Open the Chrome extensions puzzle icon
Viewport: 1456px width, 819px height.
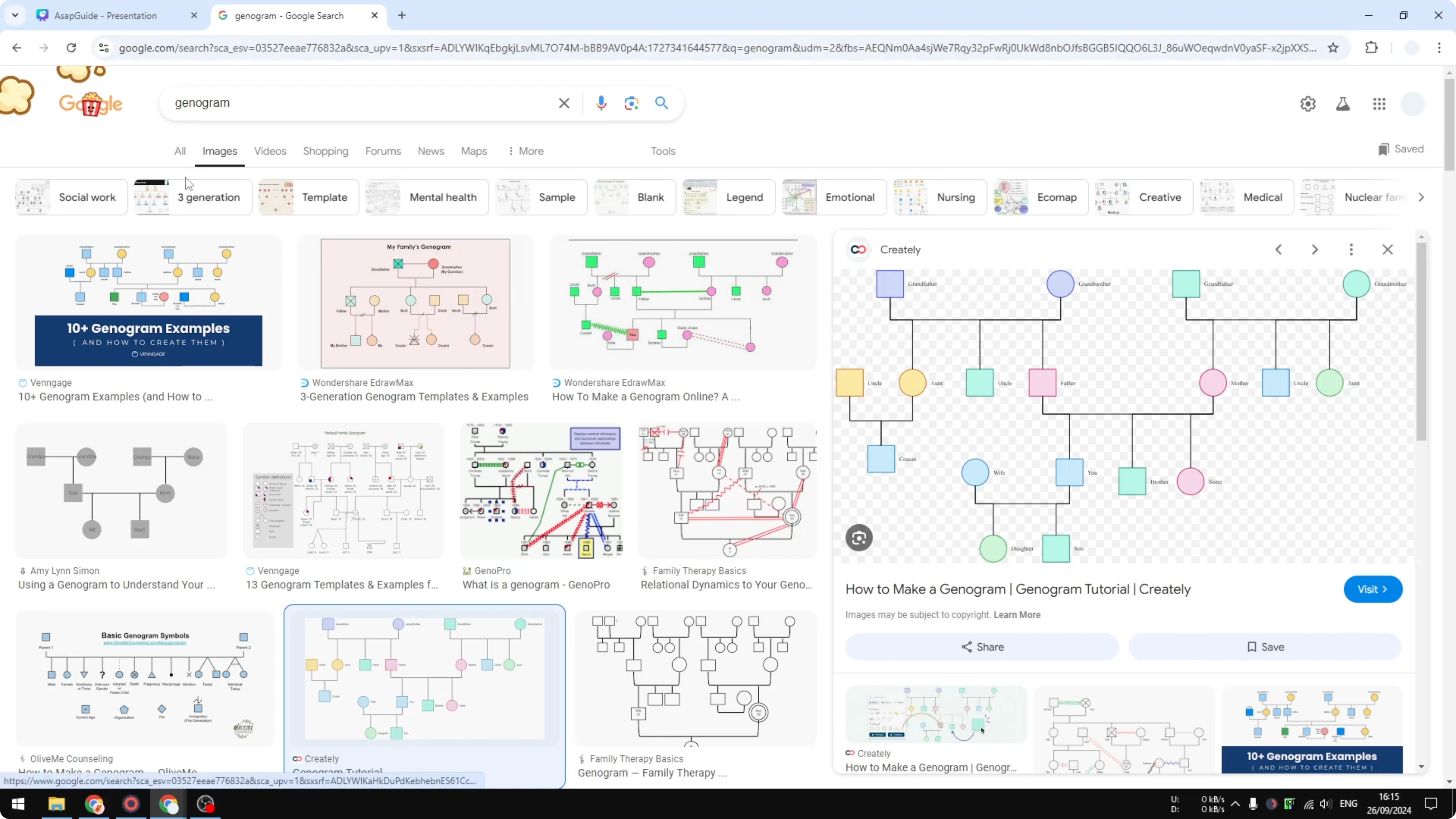click(x=1371, y=48)
